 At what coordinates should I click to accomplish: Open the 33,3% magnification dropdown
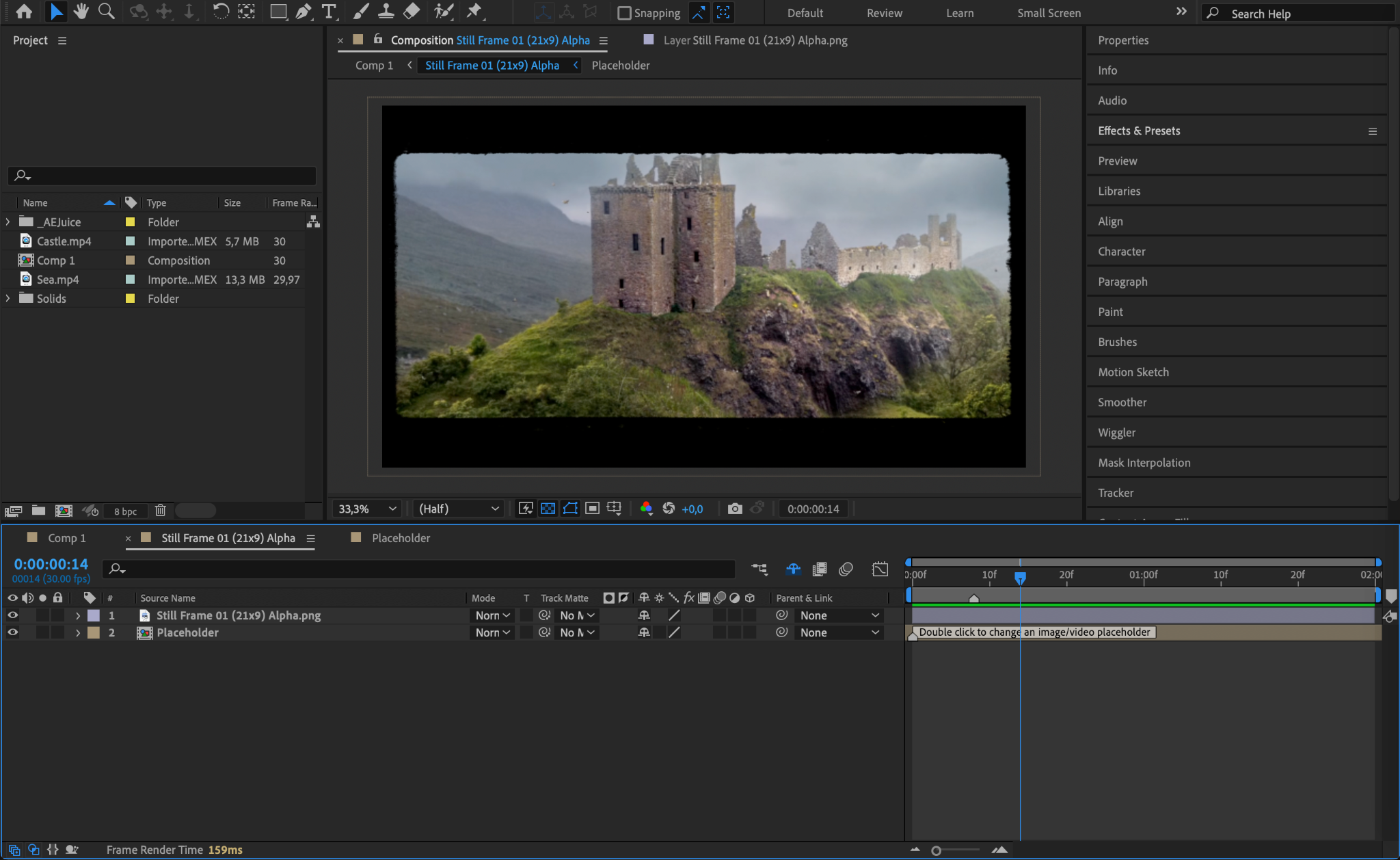[x=367, y=509]
